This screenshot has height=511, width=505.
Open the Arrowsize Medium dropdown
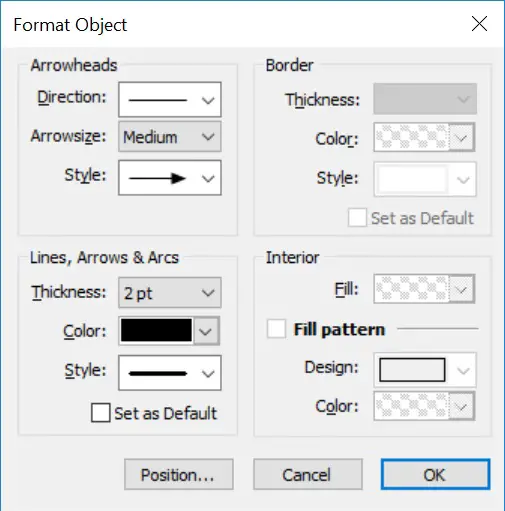click(170, 137)
